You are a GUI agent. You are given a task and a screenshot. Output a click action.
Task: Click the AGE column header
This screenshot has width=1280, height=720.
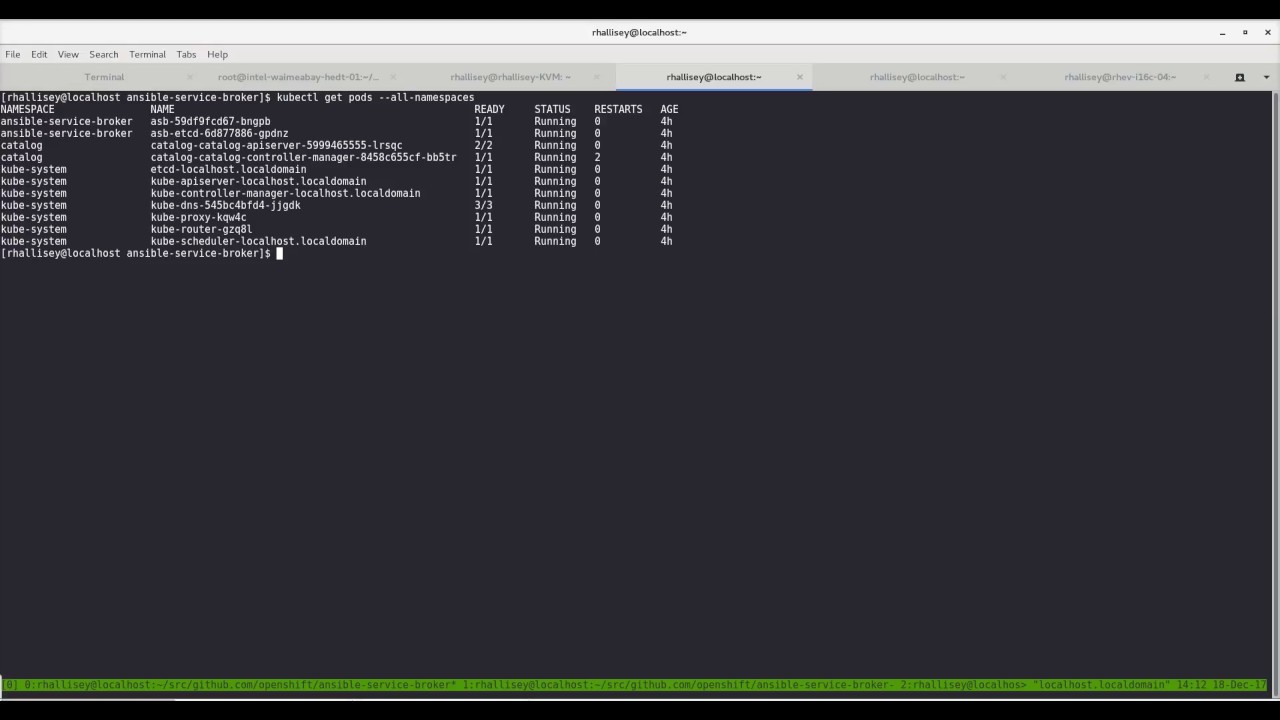[x=669, y=109]
